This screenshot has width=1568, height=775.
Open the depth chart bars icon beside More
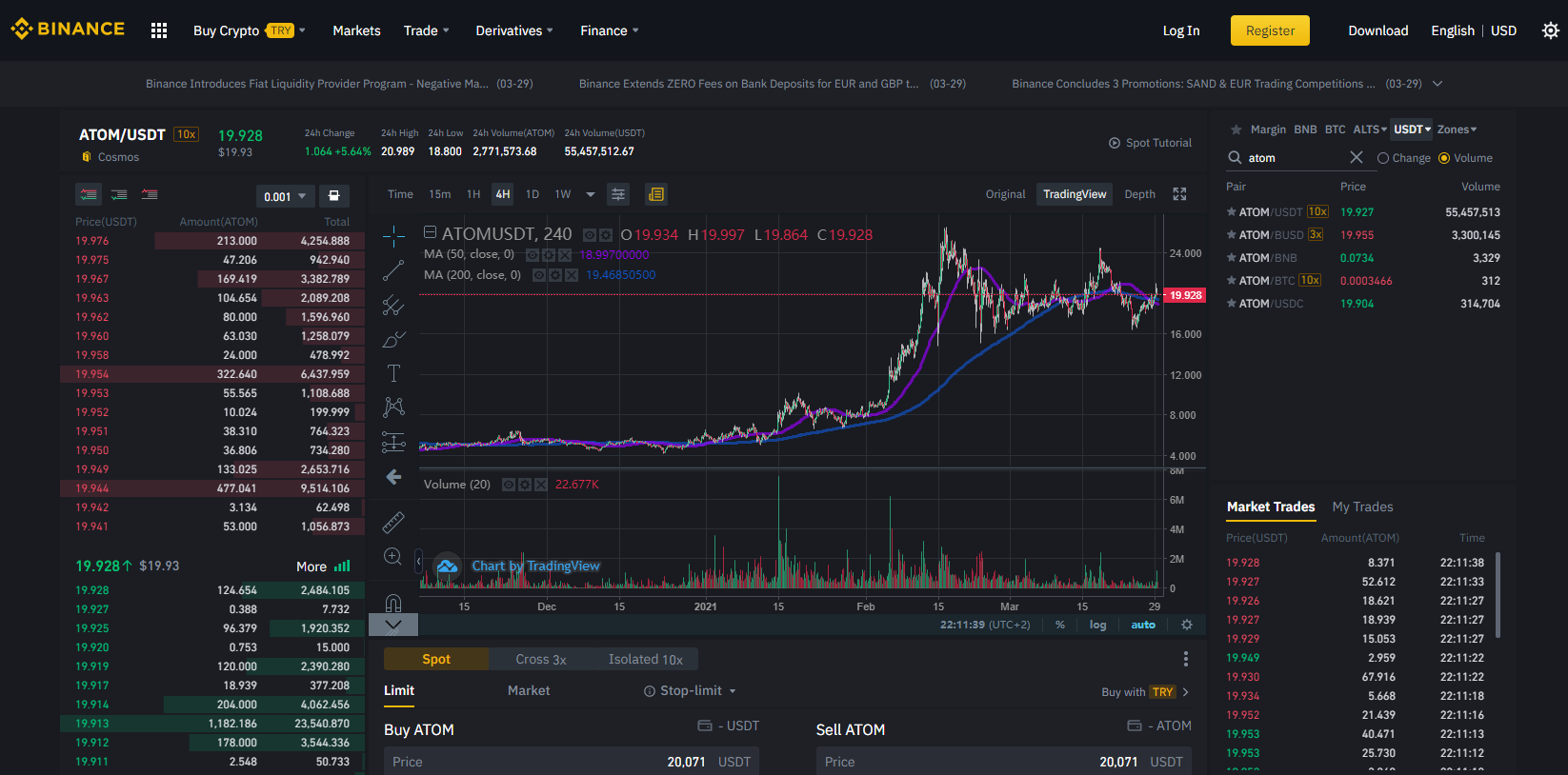[342, 566]
